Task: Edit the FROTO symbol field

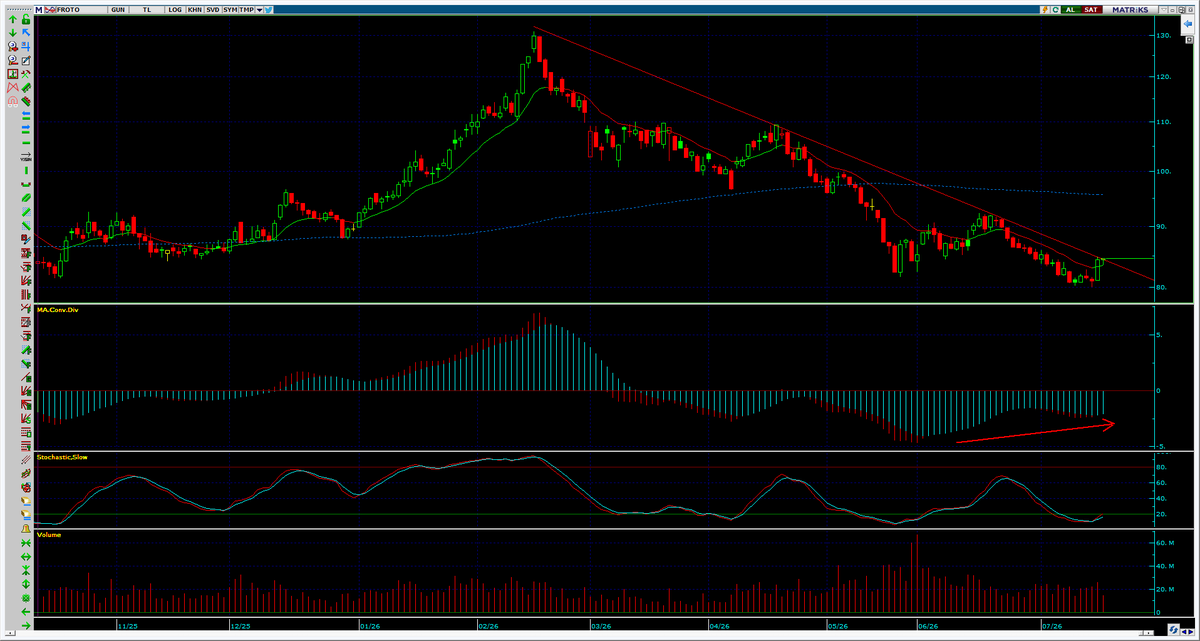Action: point(81,10)
